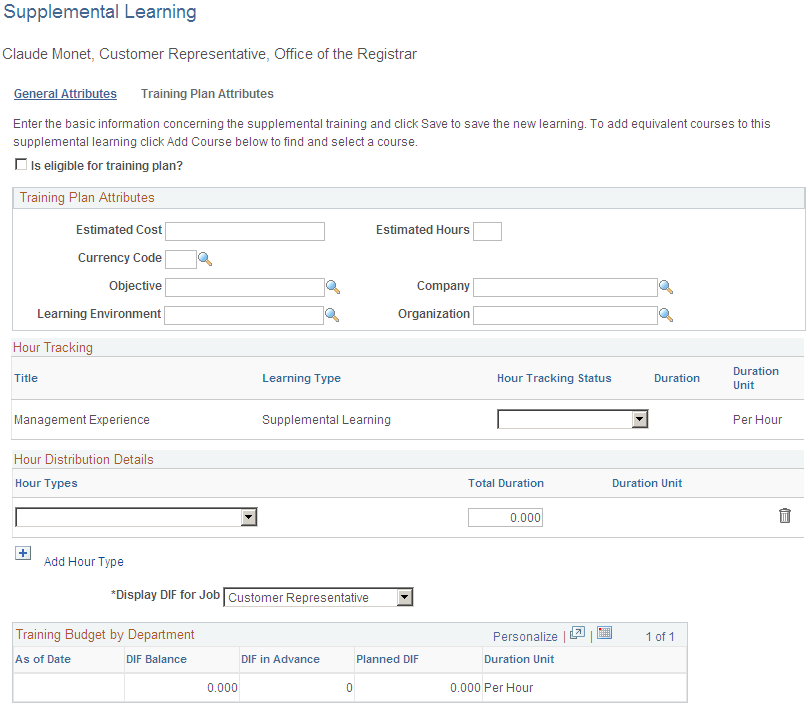812x708 pixels.
Task: Delete the hour type row via trash icon
Action: click(786, 516)
